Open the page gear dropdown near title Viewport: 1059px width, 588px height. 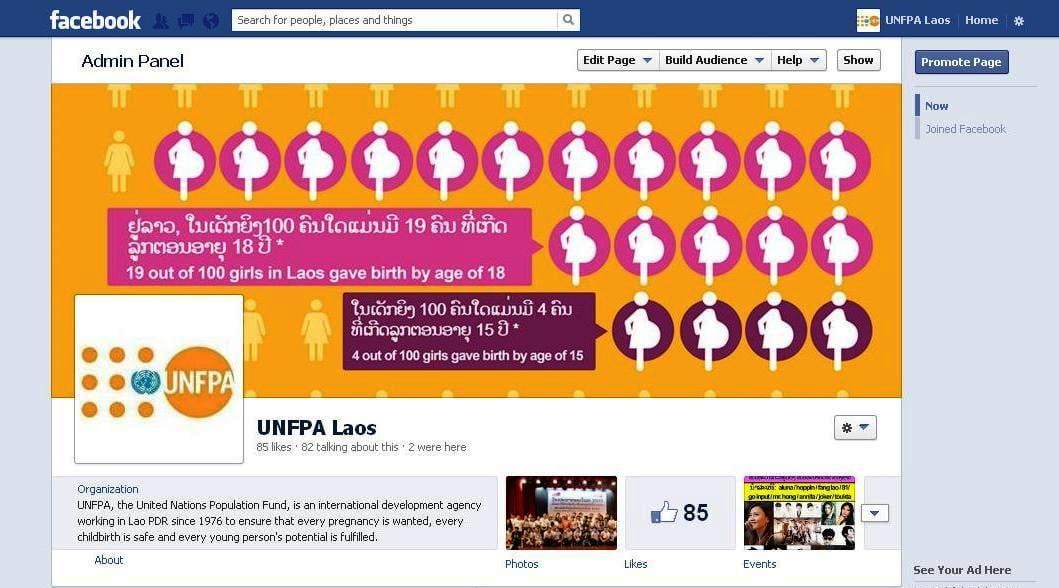(855, 427)
